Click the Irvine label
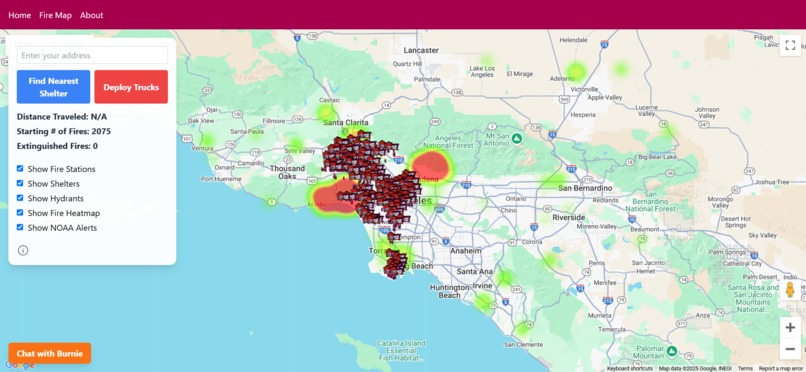The image size is (806, 372). point(483,285)
